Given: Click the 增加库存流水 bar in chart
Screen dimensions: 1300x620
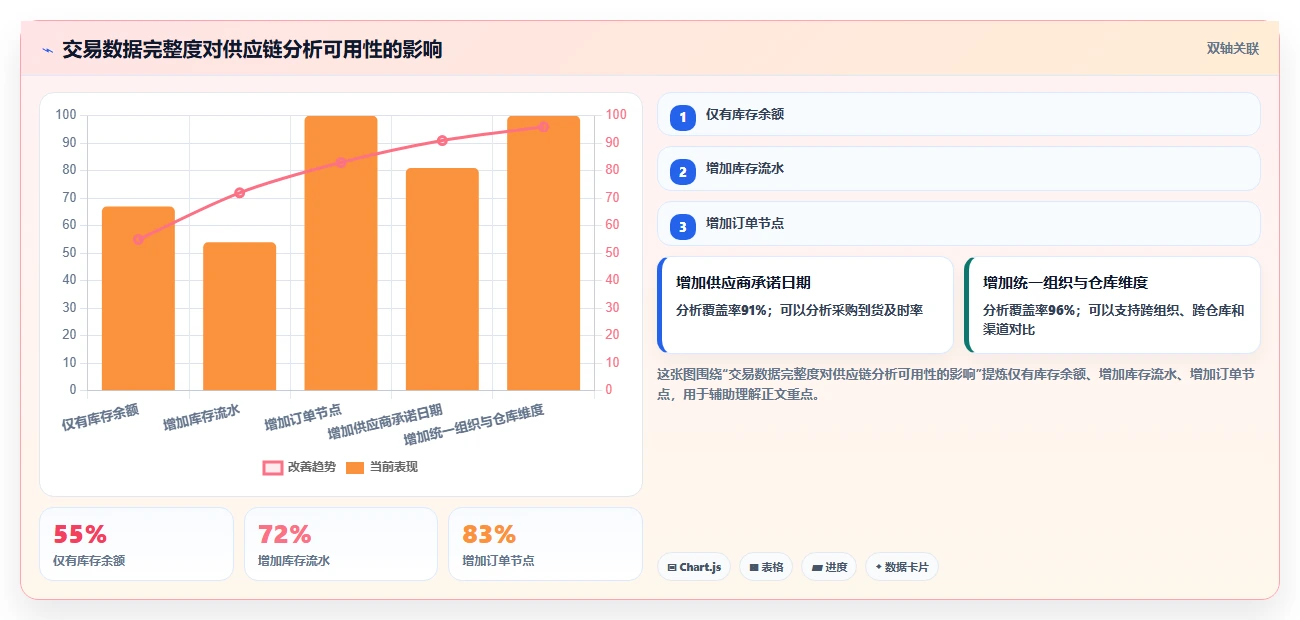Looking at the screenshot, I should pos(239,316).
